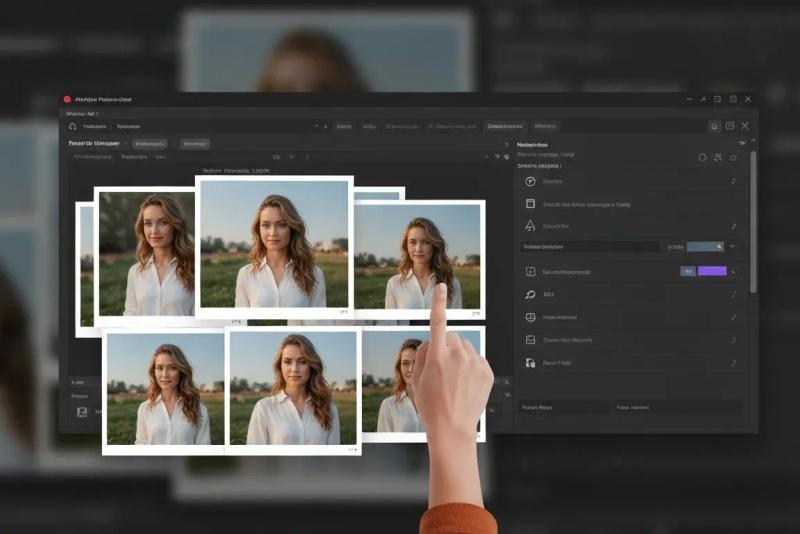Expand the magnifier icon row's chevron
This screenshot has width=800, height=534.
[734, 294]
